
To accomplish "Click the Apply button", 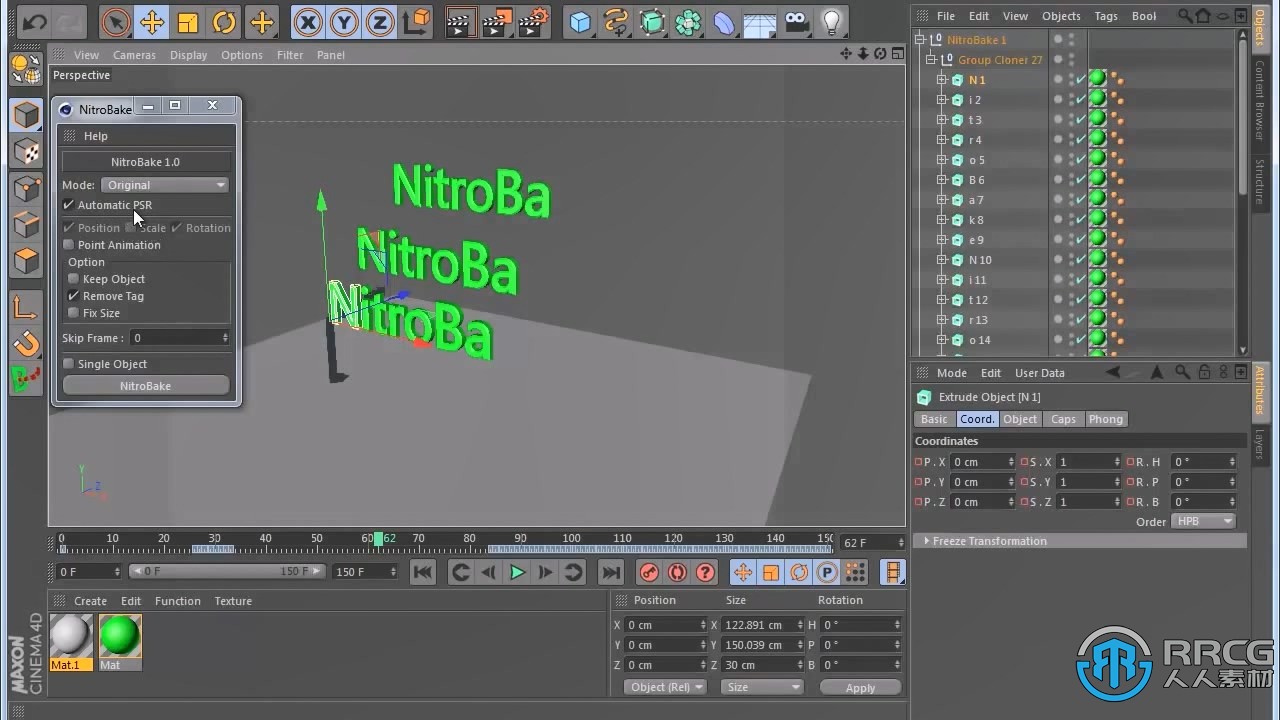I will [860, 687].
